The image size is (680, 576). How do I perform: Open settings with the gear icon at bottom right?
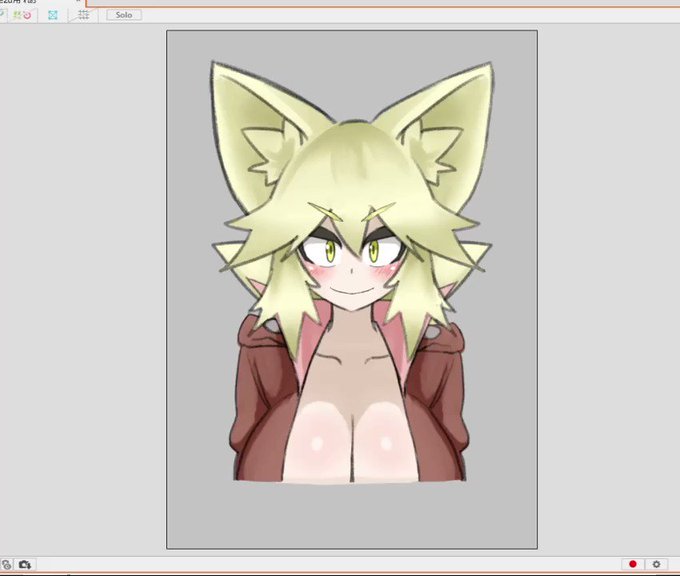point(656,564)
